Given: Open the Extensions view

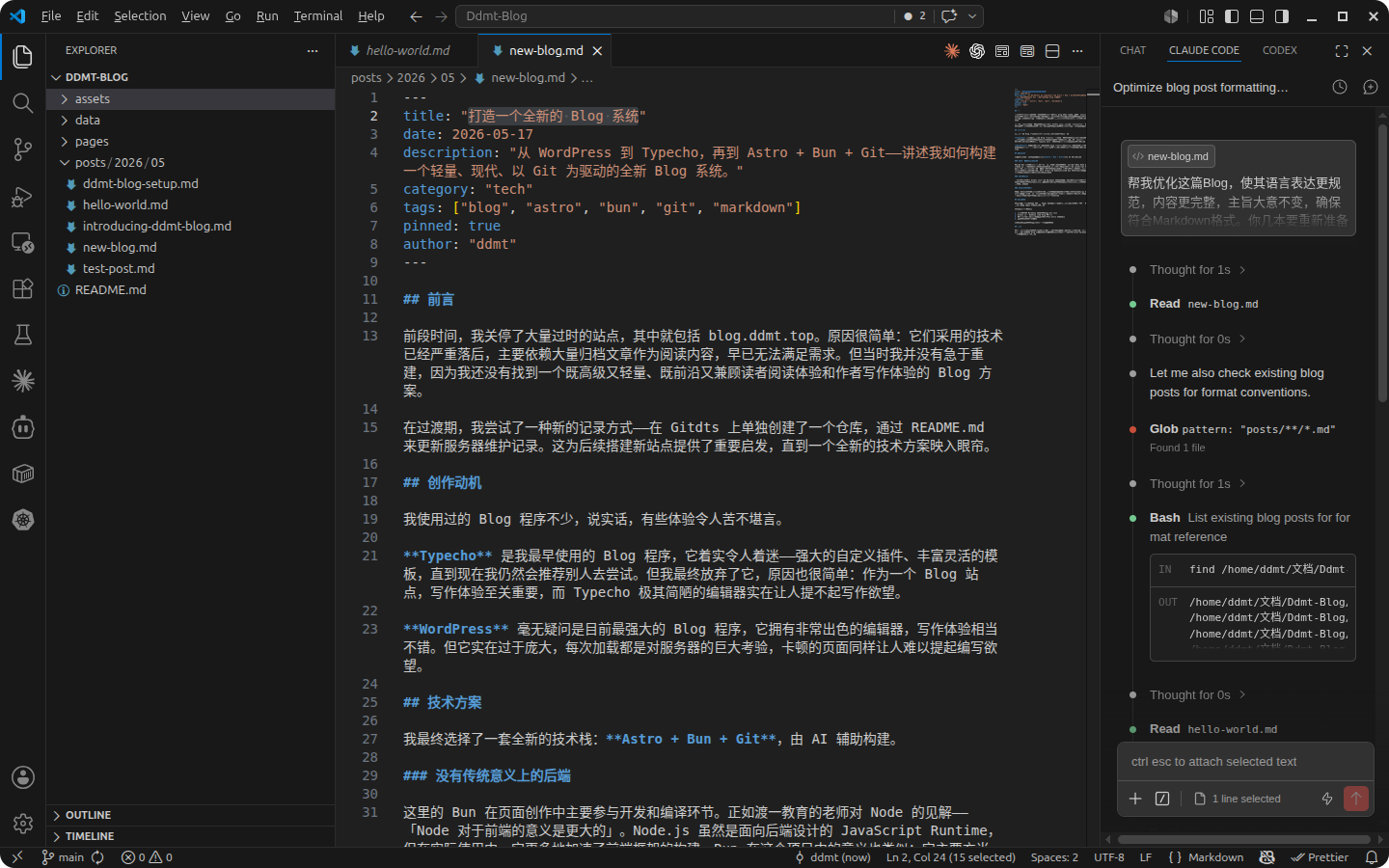Looking at the screenshot, I should pyautogui.click(x=23, y=288).
